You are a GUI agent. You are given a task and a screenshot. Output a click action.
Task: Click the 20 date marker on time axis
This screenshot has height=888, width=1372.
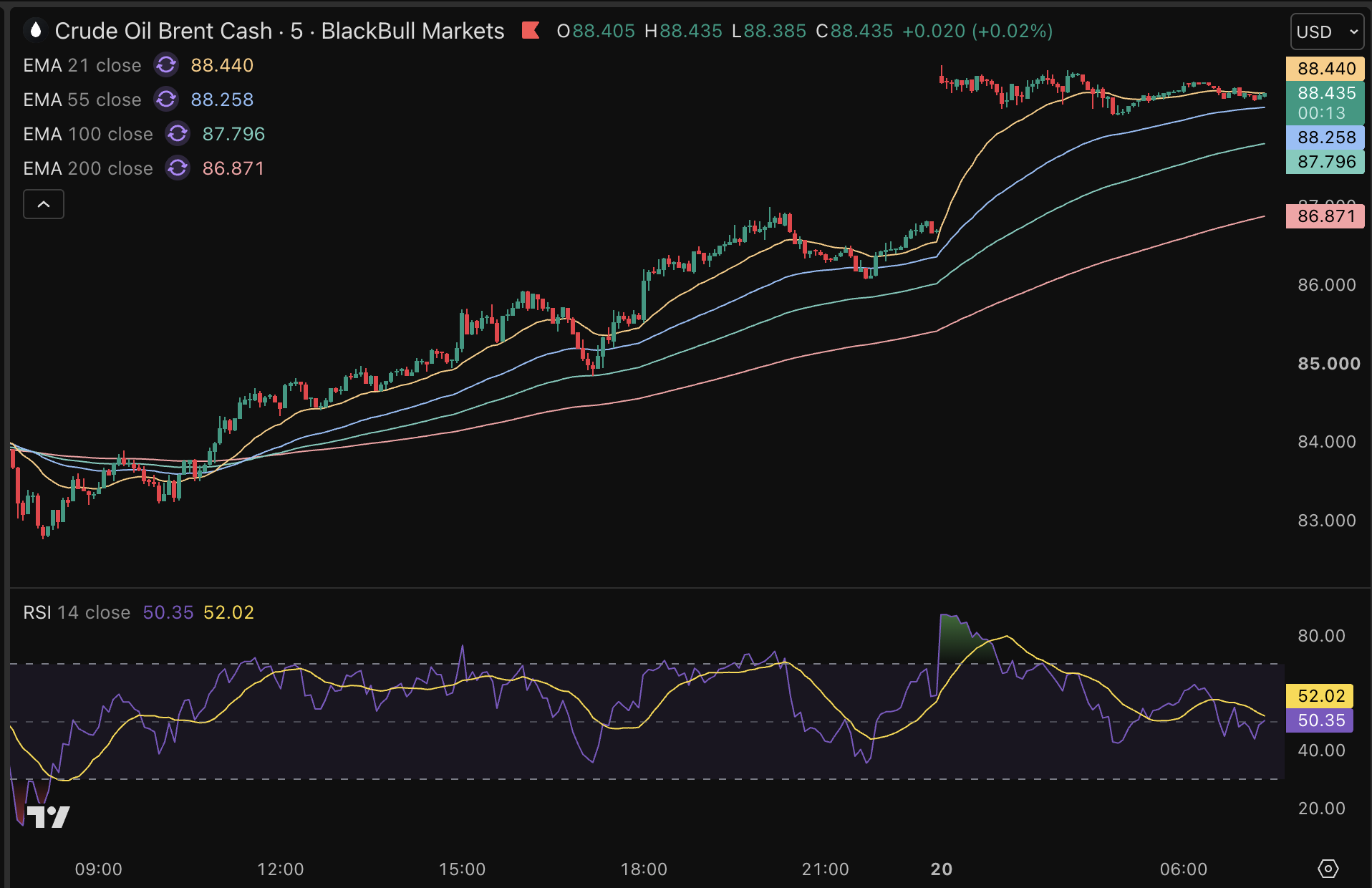tap(942, 869)
